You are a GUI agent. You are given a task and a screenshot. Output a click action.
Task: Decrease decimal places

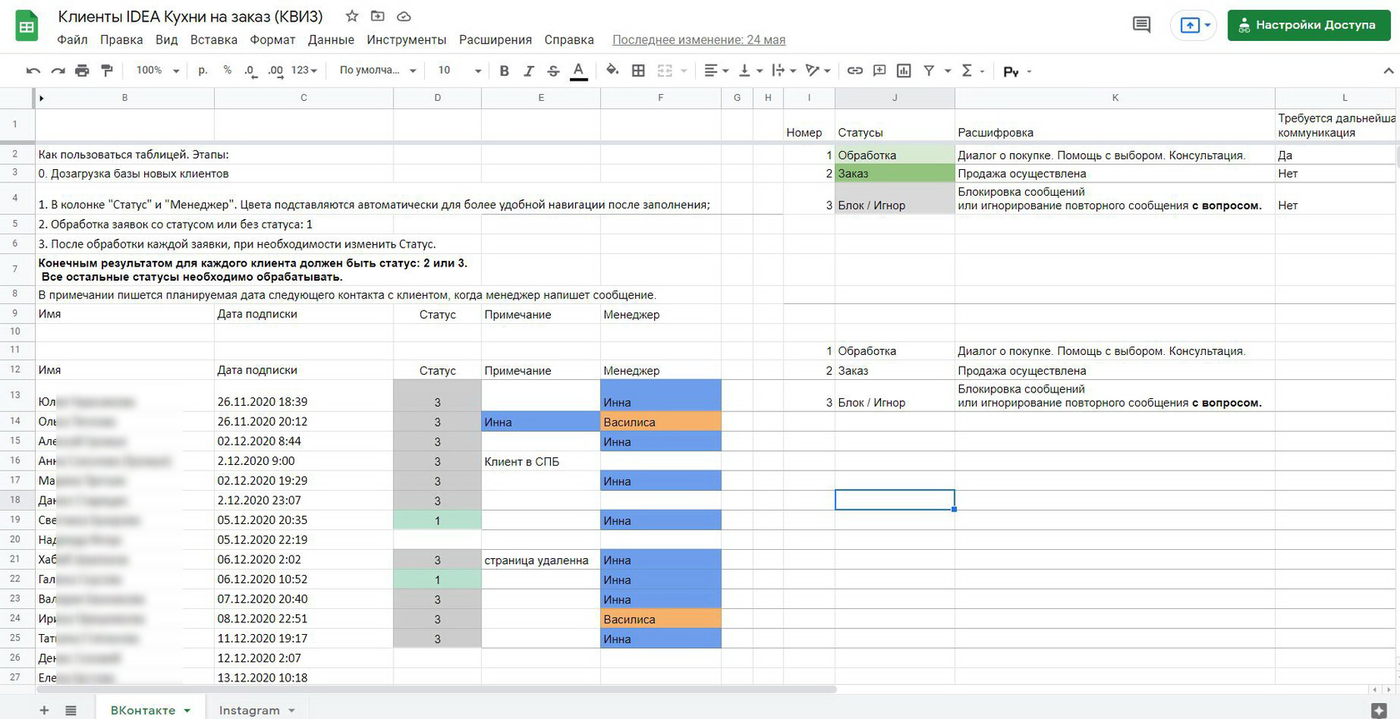(250, 71)
